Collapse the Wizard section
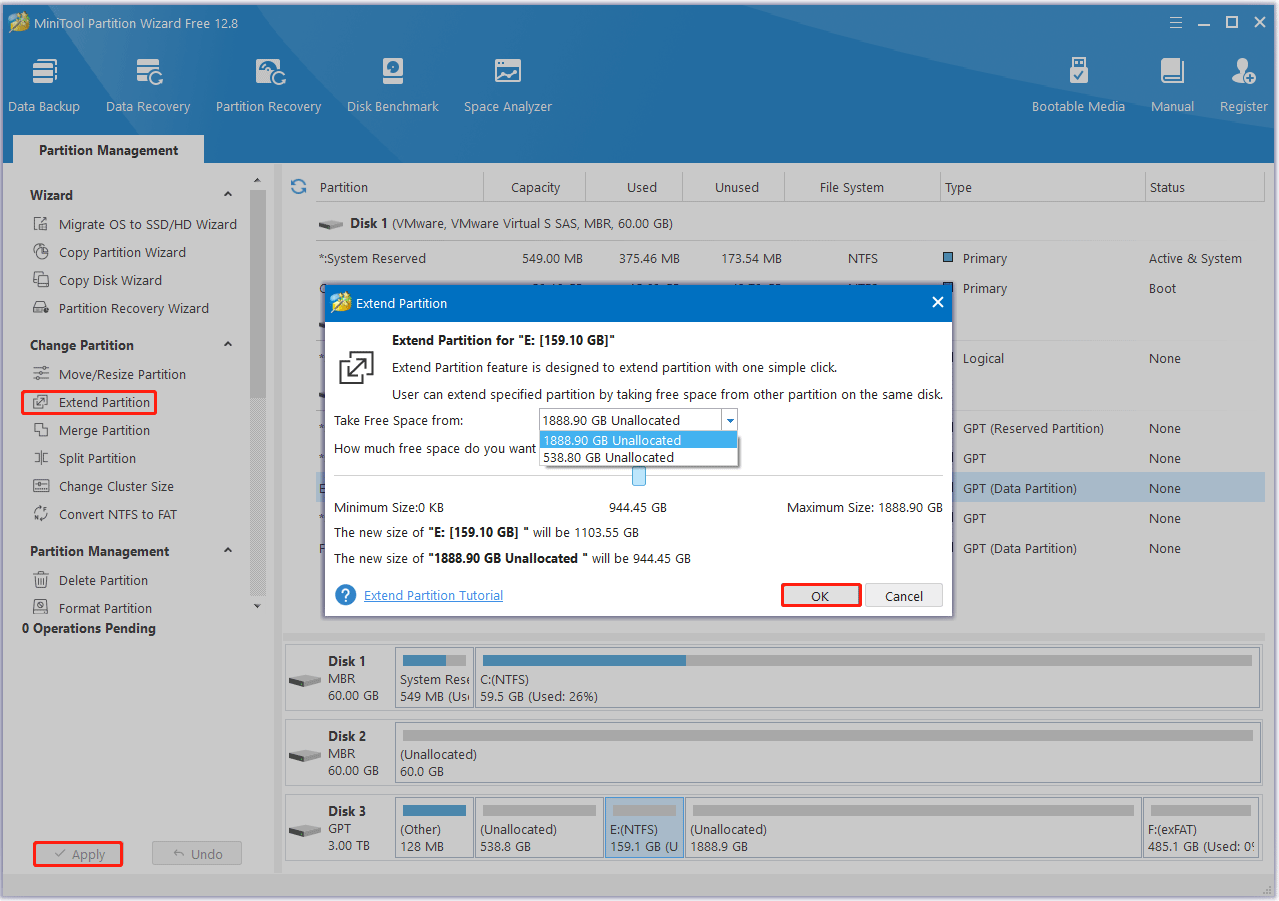The width and height of the screenshot is (1279, 901). tap(228, 195)
